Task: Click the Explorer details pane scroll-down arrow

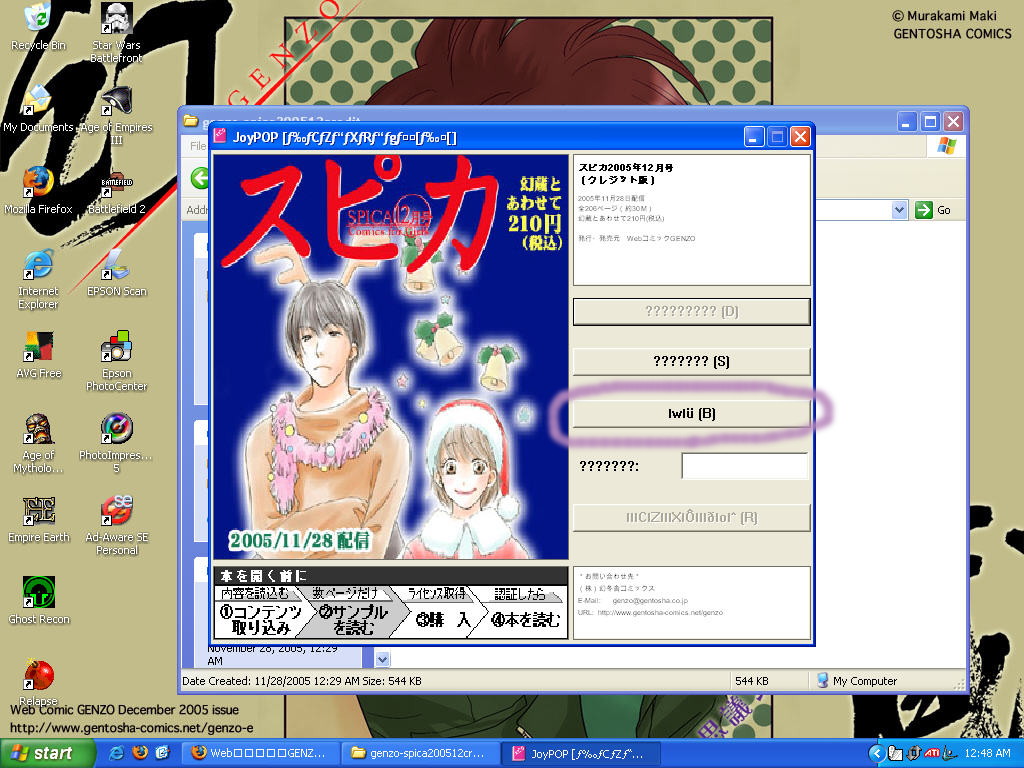Action: (x=381, y=659)
